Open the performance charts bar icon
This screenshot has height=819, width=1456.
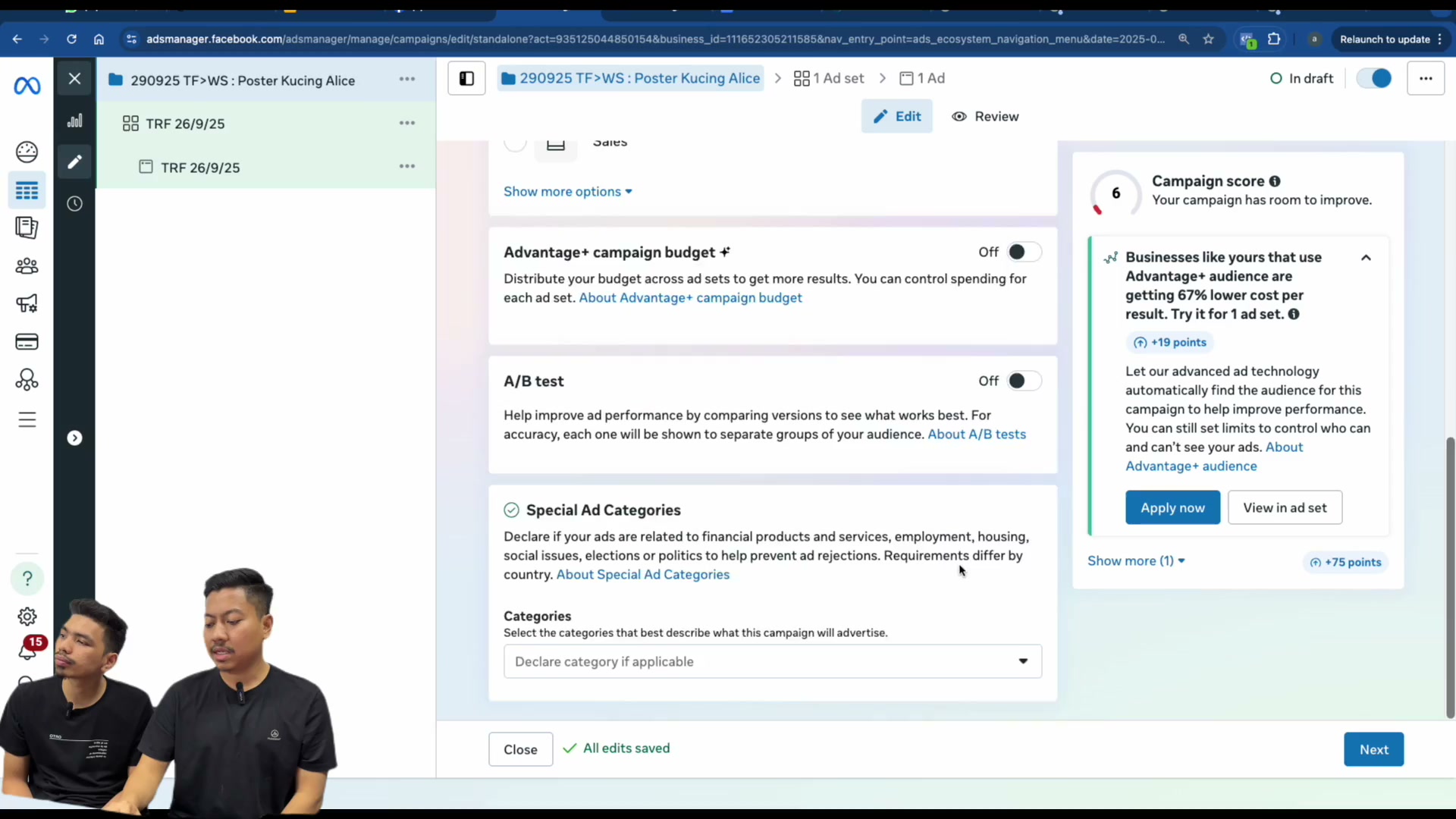(74, 121)
